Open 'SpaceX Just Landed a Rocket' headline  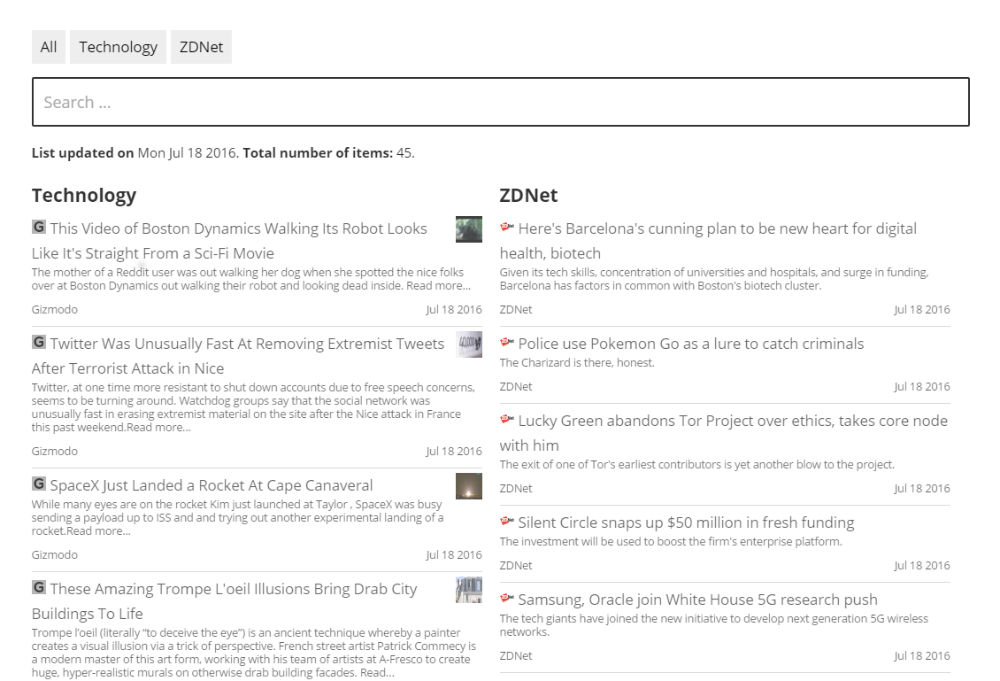click(211, 485)
